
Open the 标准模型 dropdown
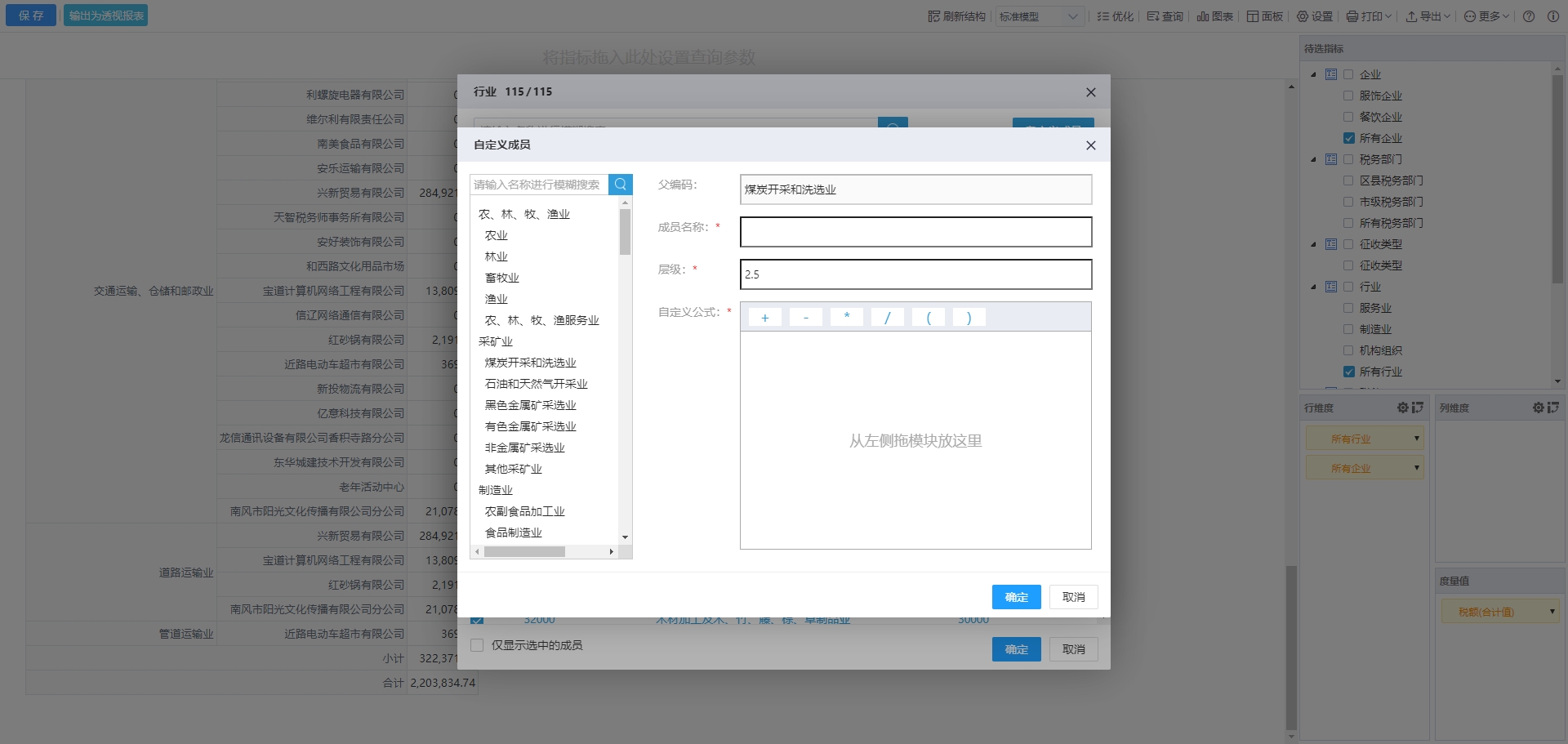(x=1040, y=16)
